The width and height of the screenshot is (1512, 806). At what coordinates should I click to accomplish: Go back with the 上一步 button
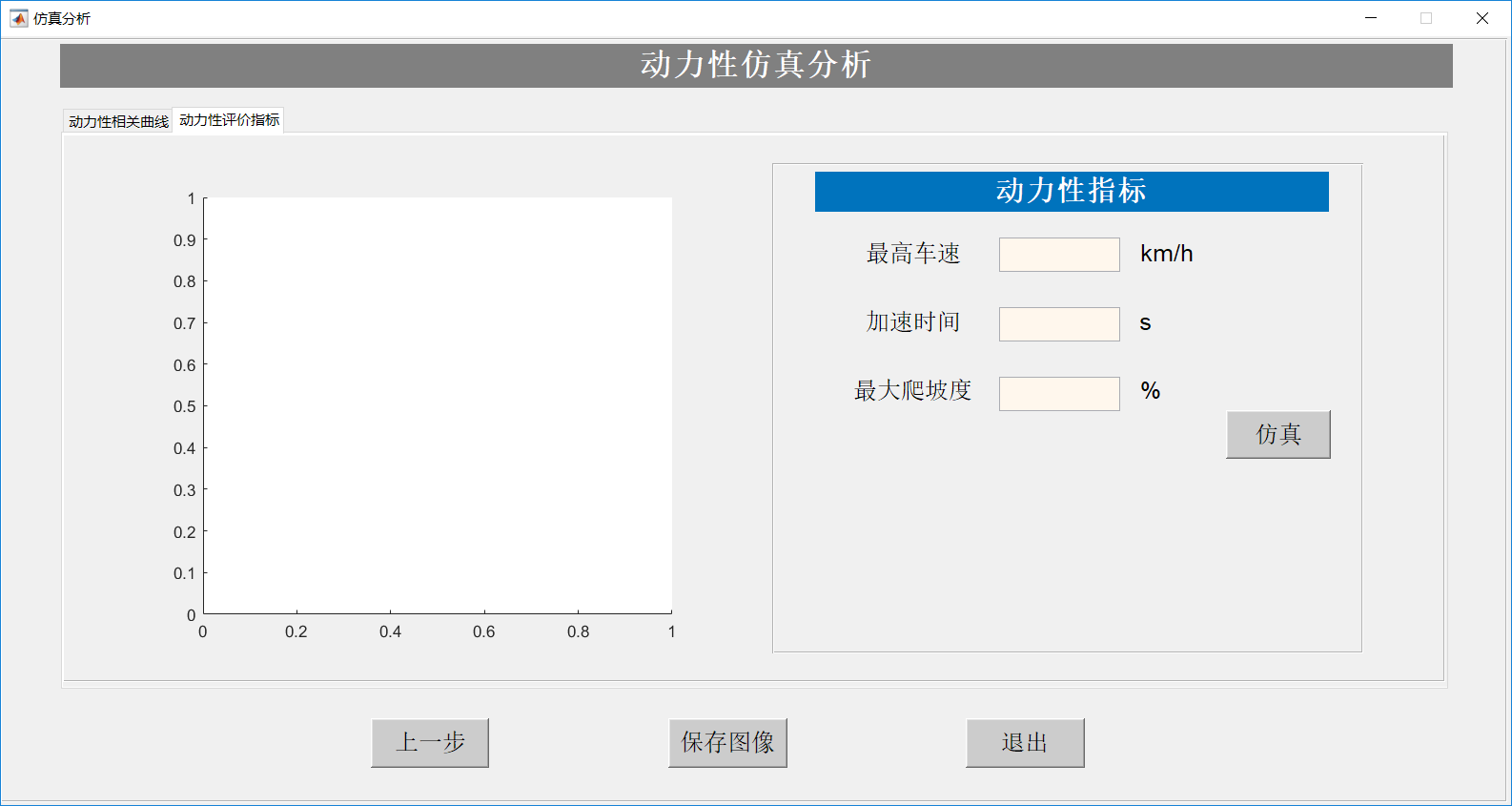coord(430,743)
